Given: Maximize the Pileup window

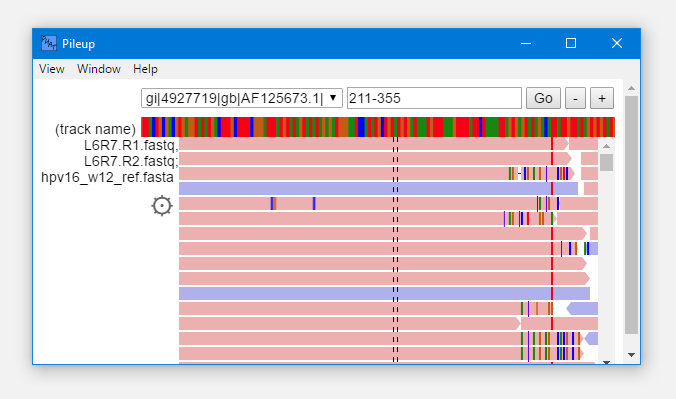Looking at the screenshot, I should 571,44.
